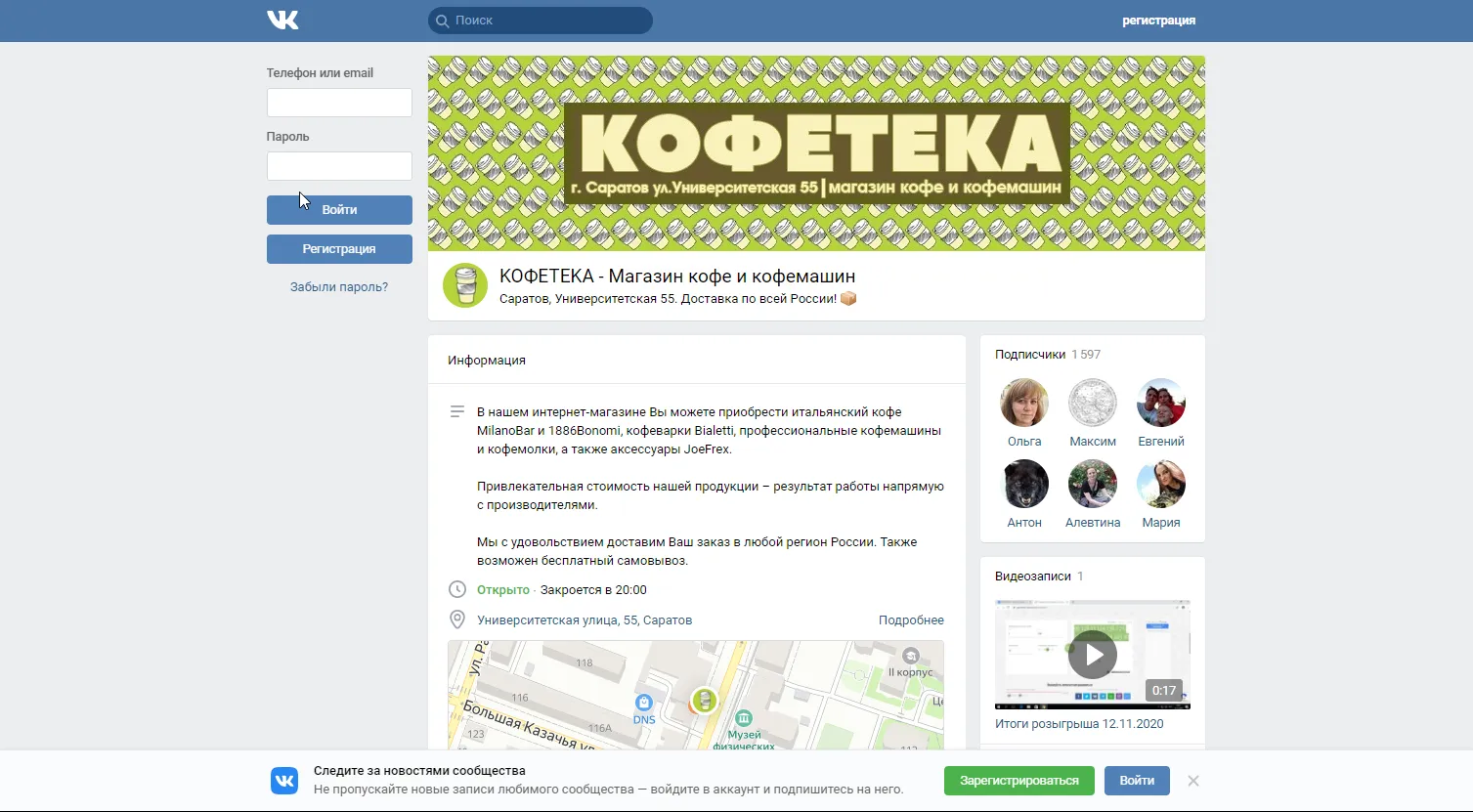Open the Университетская улица, 55 address link
This screenshot has height=812, width=1473.
[585, 620]
